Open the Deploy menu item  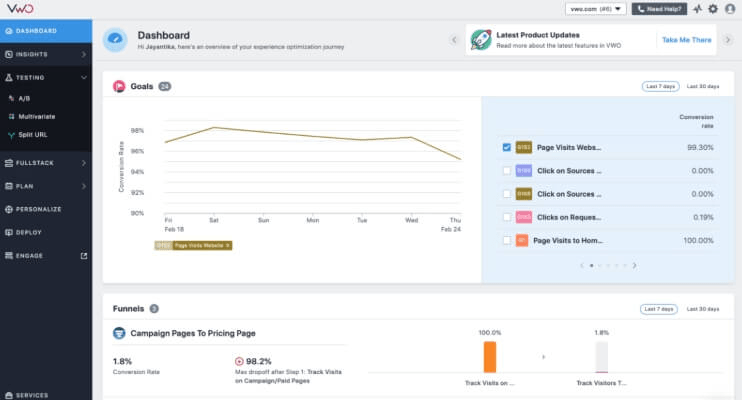click(x=46, y=232)
